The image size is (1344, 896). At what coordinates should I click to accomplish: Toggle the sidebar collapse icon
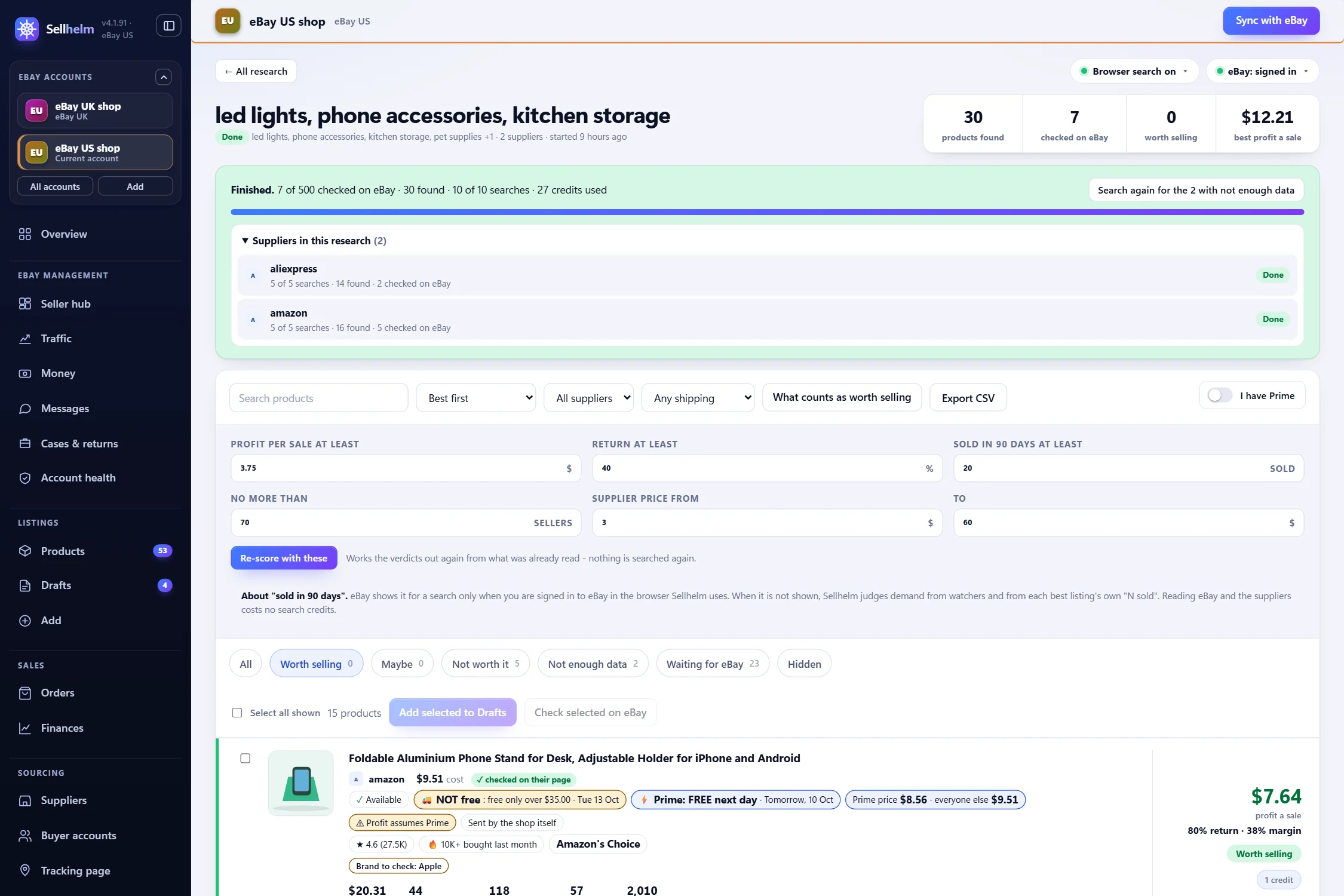click(x=169, y=26)
